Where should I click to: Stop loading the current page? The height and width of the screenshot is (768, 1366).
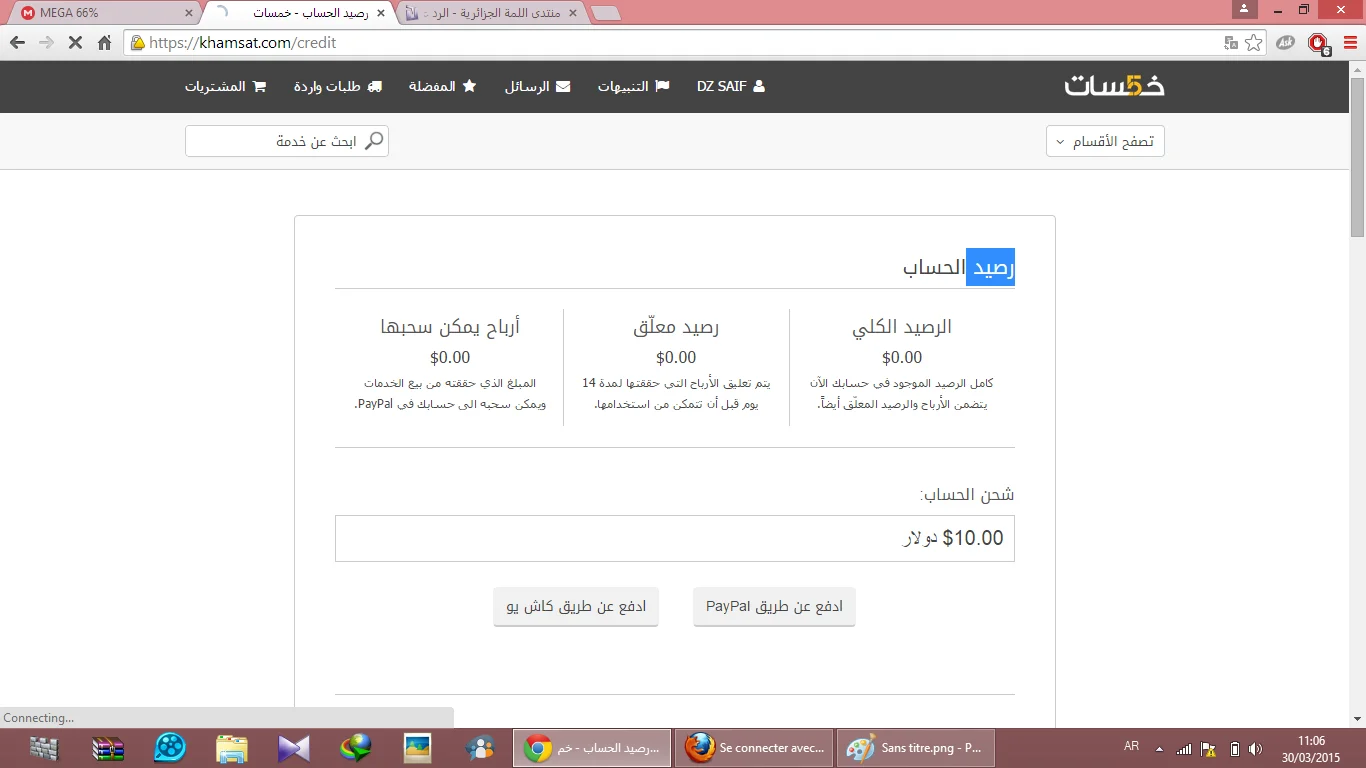pos(75,43)
